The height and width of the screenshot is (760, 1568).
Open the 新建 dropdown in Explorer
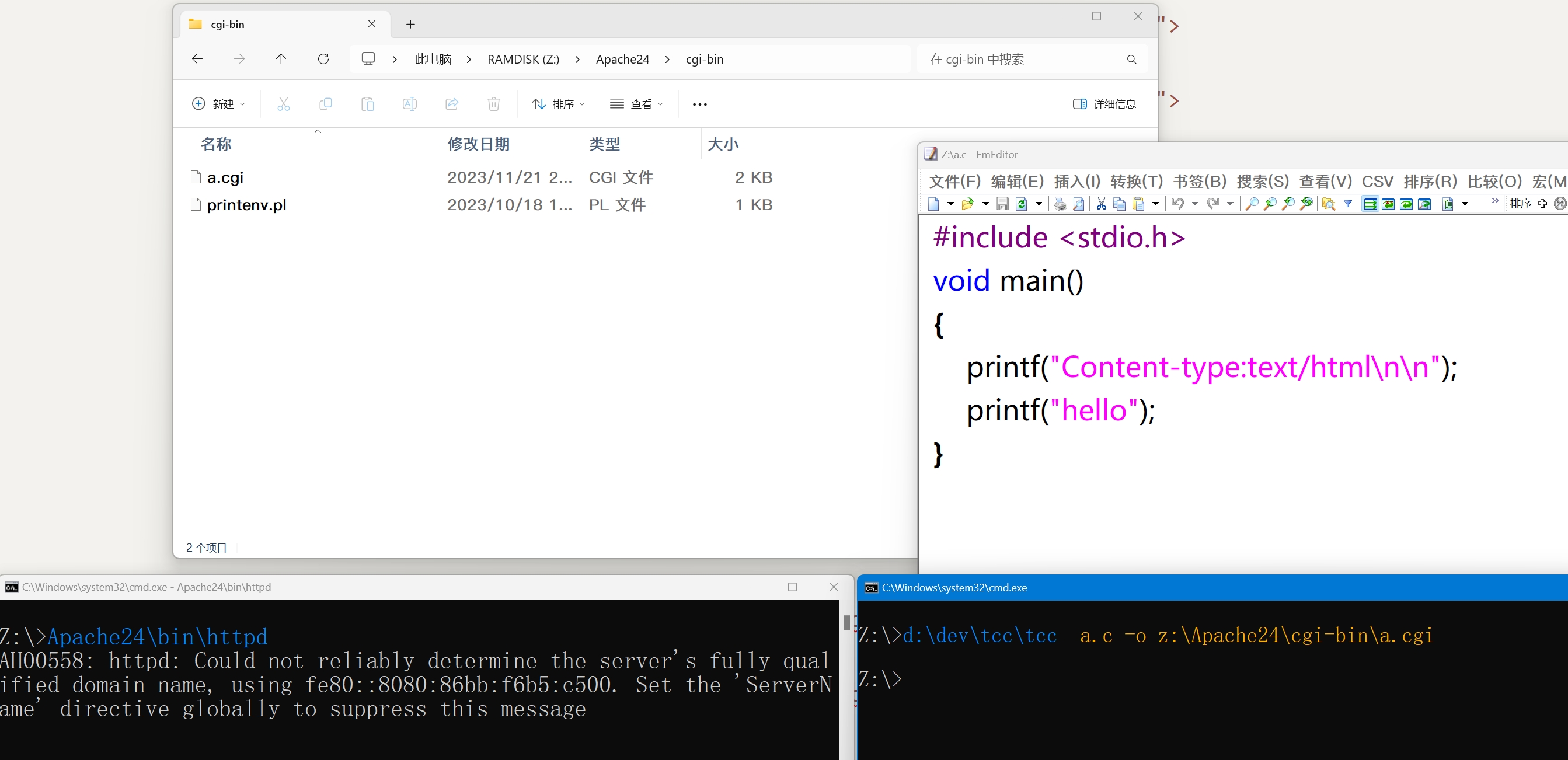(218, 104)
